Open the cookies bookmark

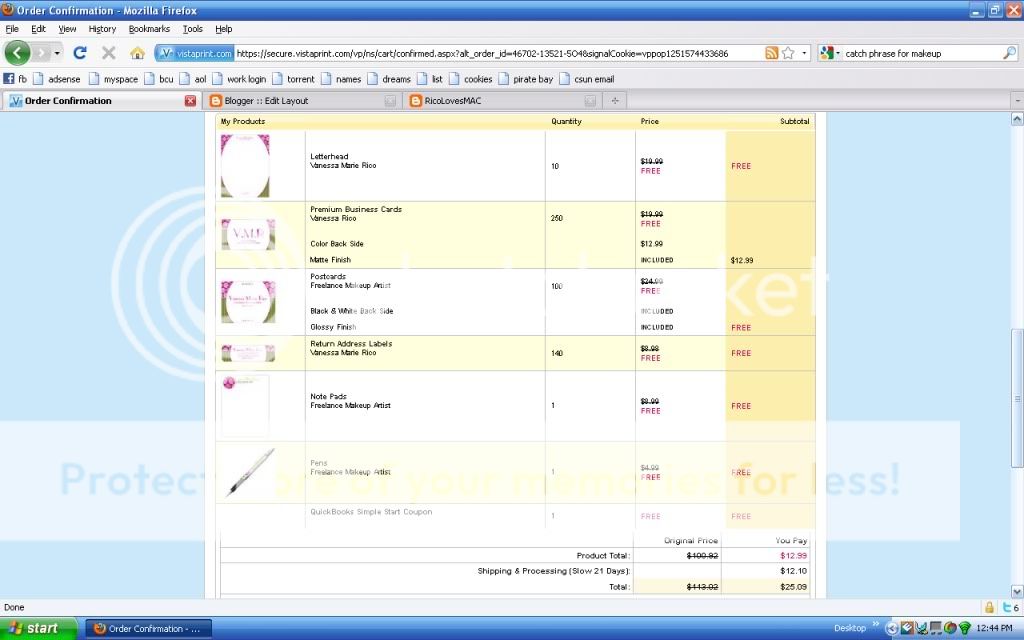pyautogui.click(x=470, y=79)
